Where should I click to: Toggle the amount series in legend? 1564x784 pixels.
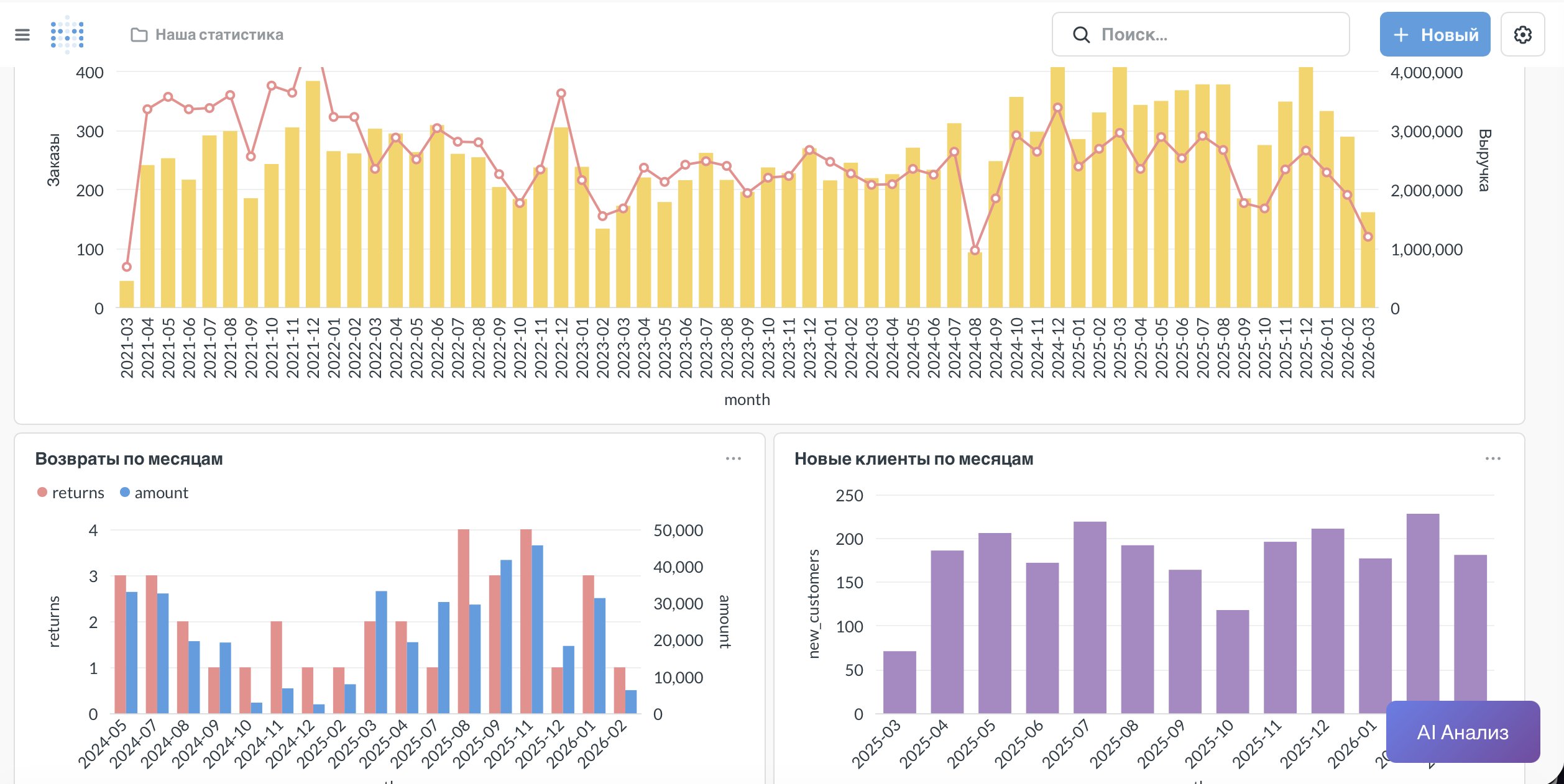pos(161,493)
